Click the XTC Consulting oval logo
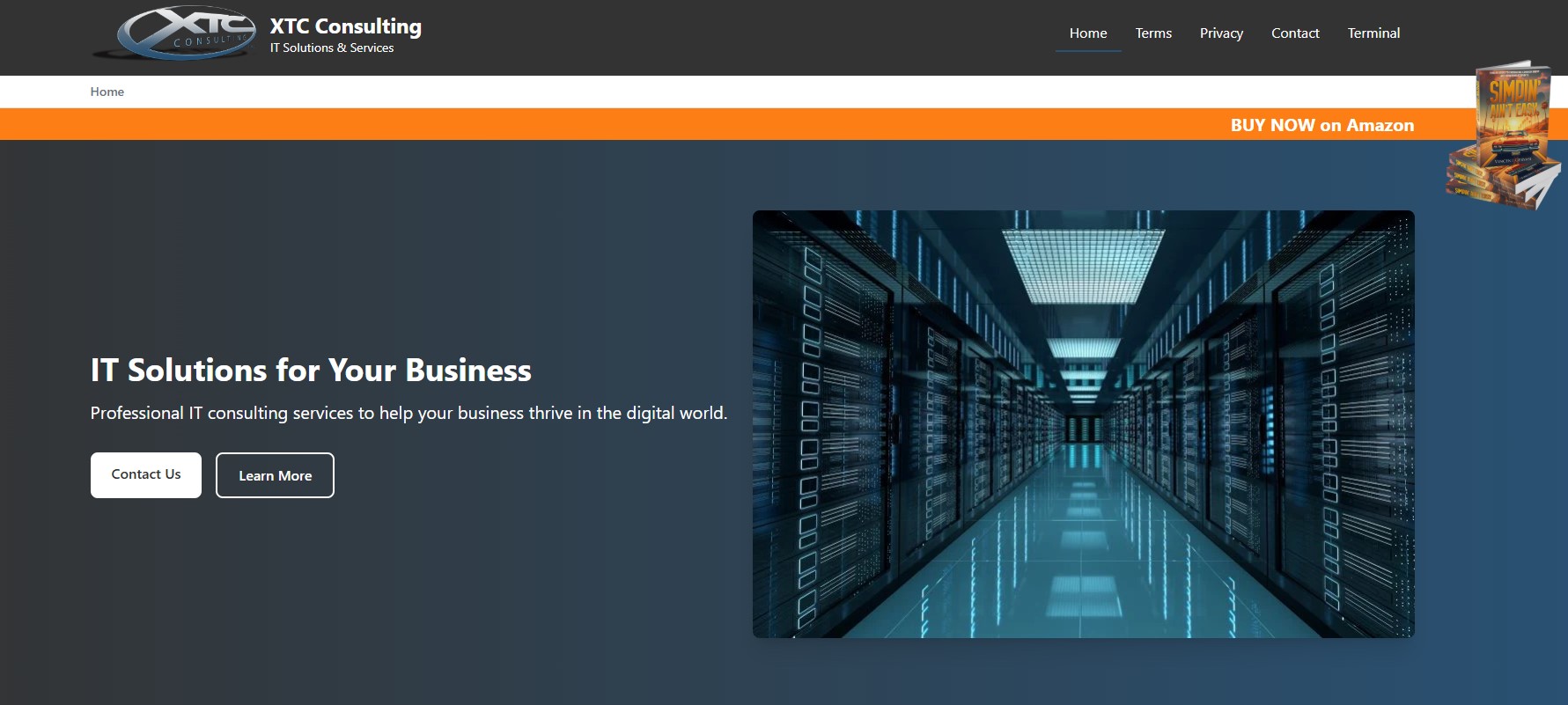The width and height of the screenshot is (1568, 705). click(186, 33)
